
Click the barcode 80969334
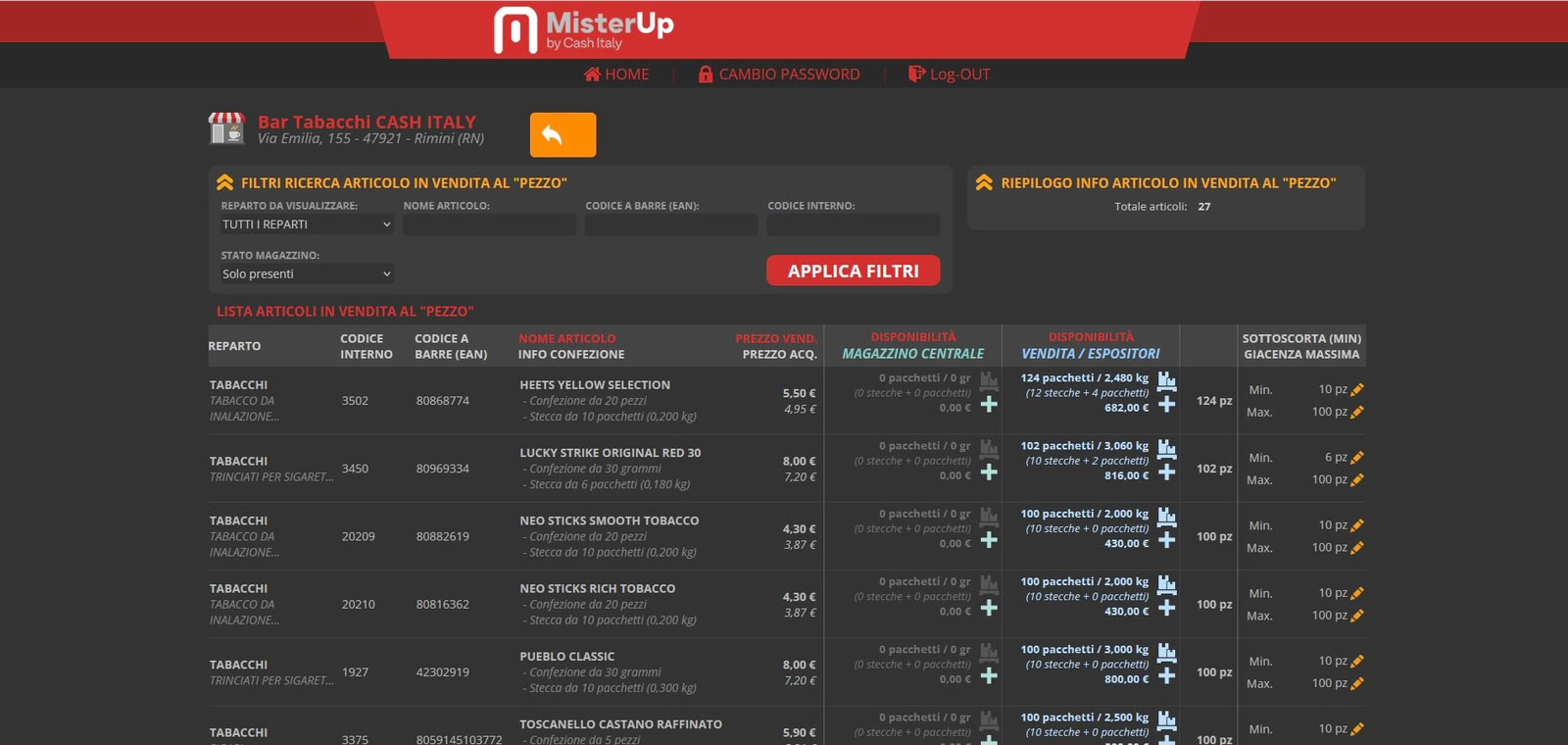(x=443, y=469)
